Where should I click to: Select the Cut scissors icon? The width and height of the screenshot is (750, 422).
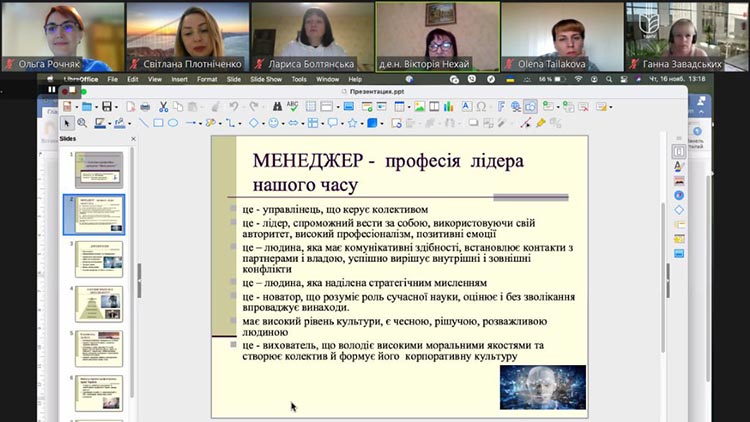tap(164, 106)
